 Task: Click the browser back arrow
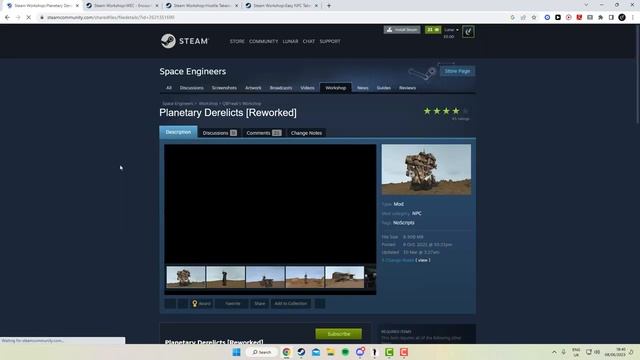[7, 18]
